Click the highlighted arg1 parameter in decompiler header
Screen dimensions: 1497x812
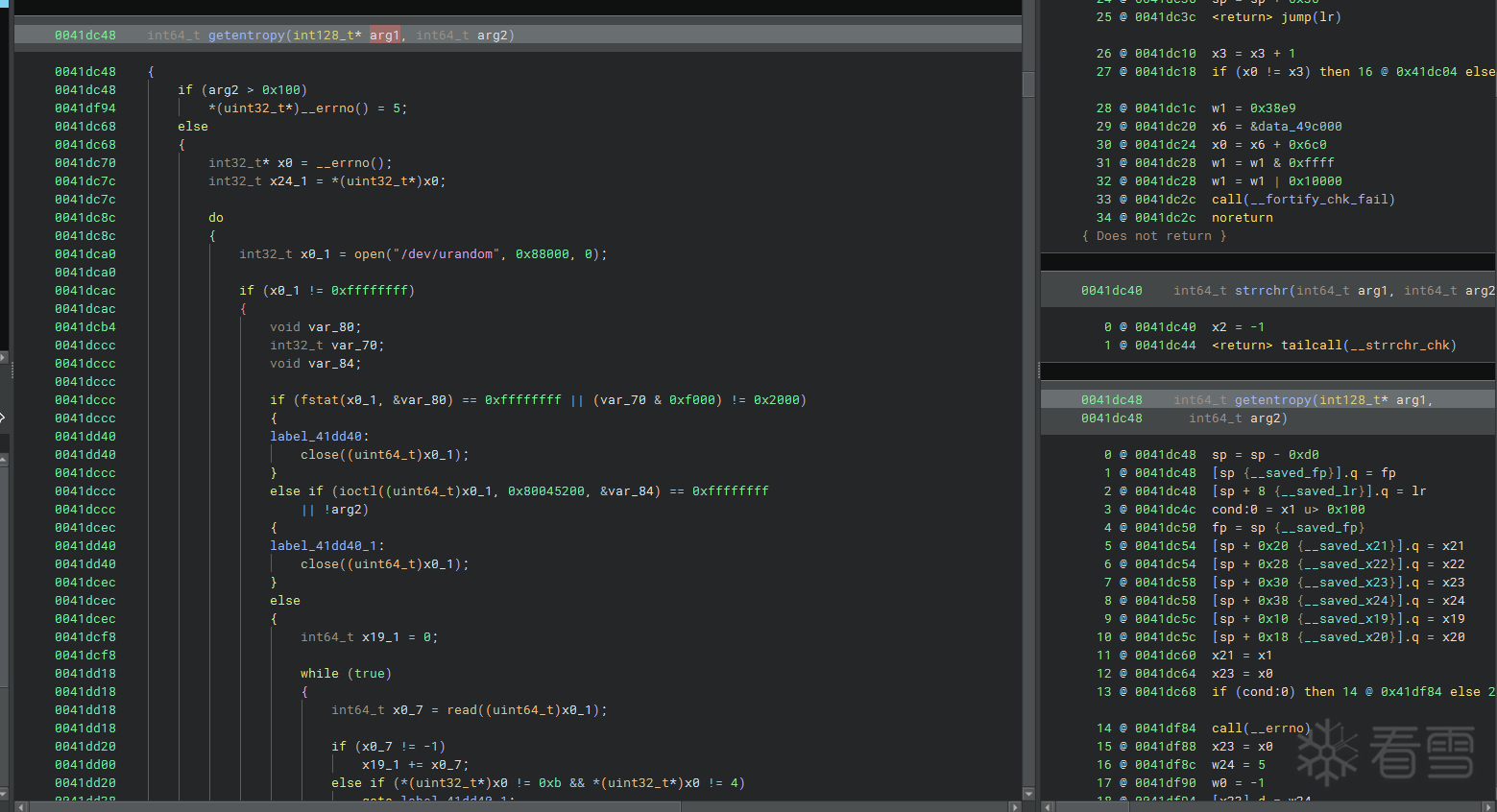pyautogui.click(x=385, y=36)
